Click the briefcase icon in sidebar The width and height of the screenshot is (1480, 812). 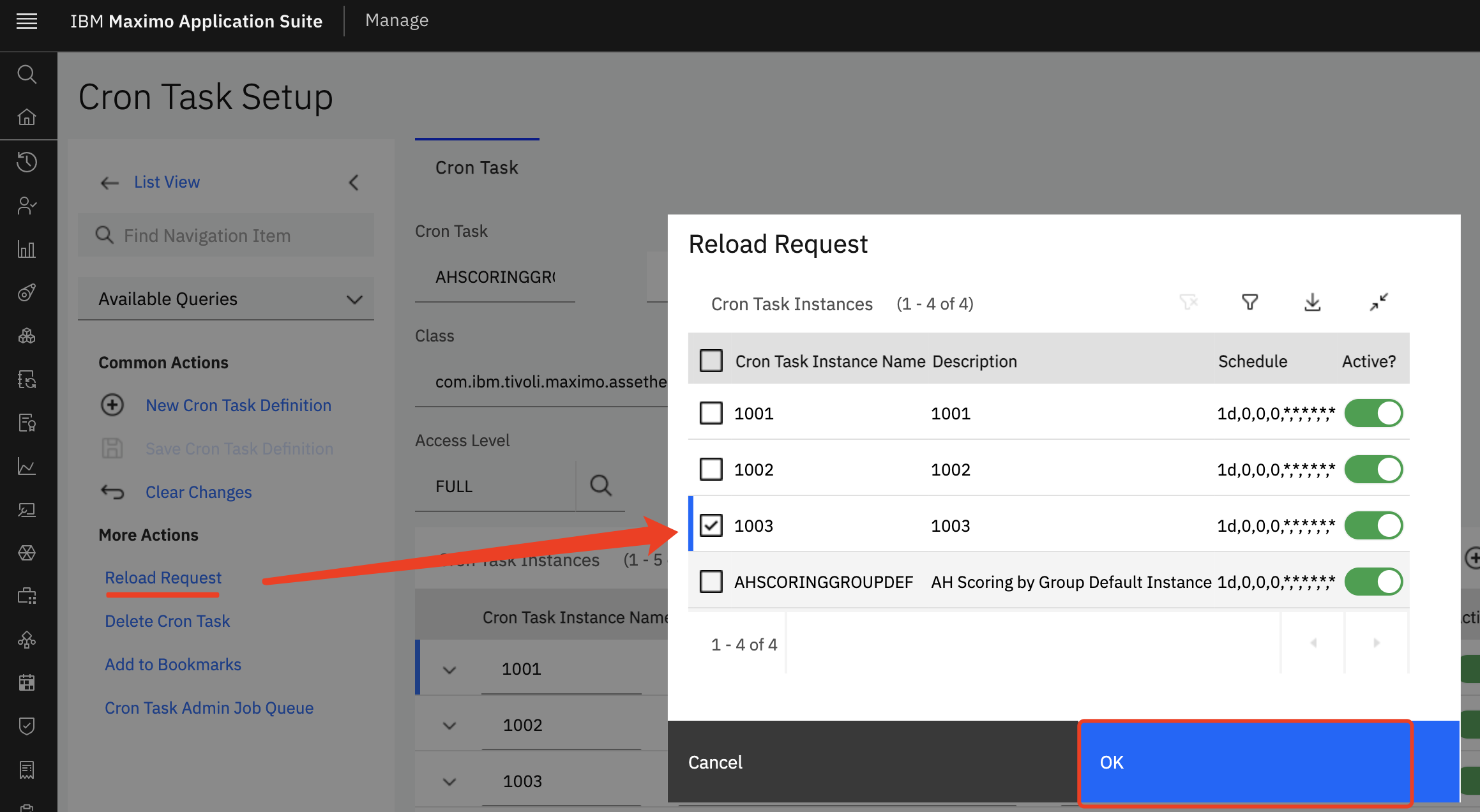[27, 596]
